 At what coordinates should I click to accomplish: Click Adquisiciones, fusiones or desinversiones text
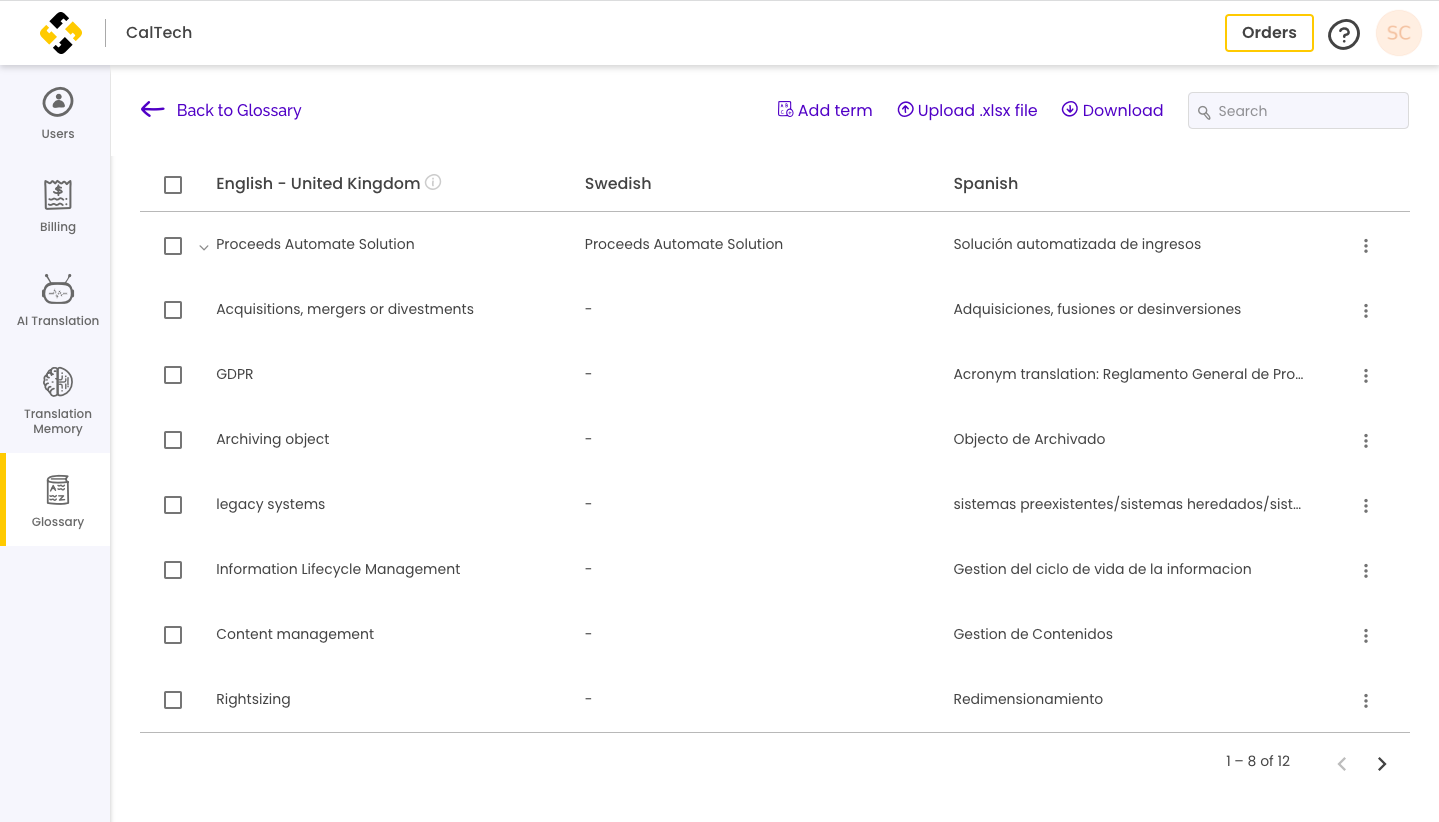pyautogui.click(x=1097, y=309)
